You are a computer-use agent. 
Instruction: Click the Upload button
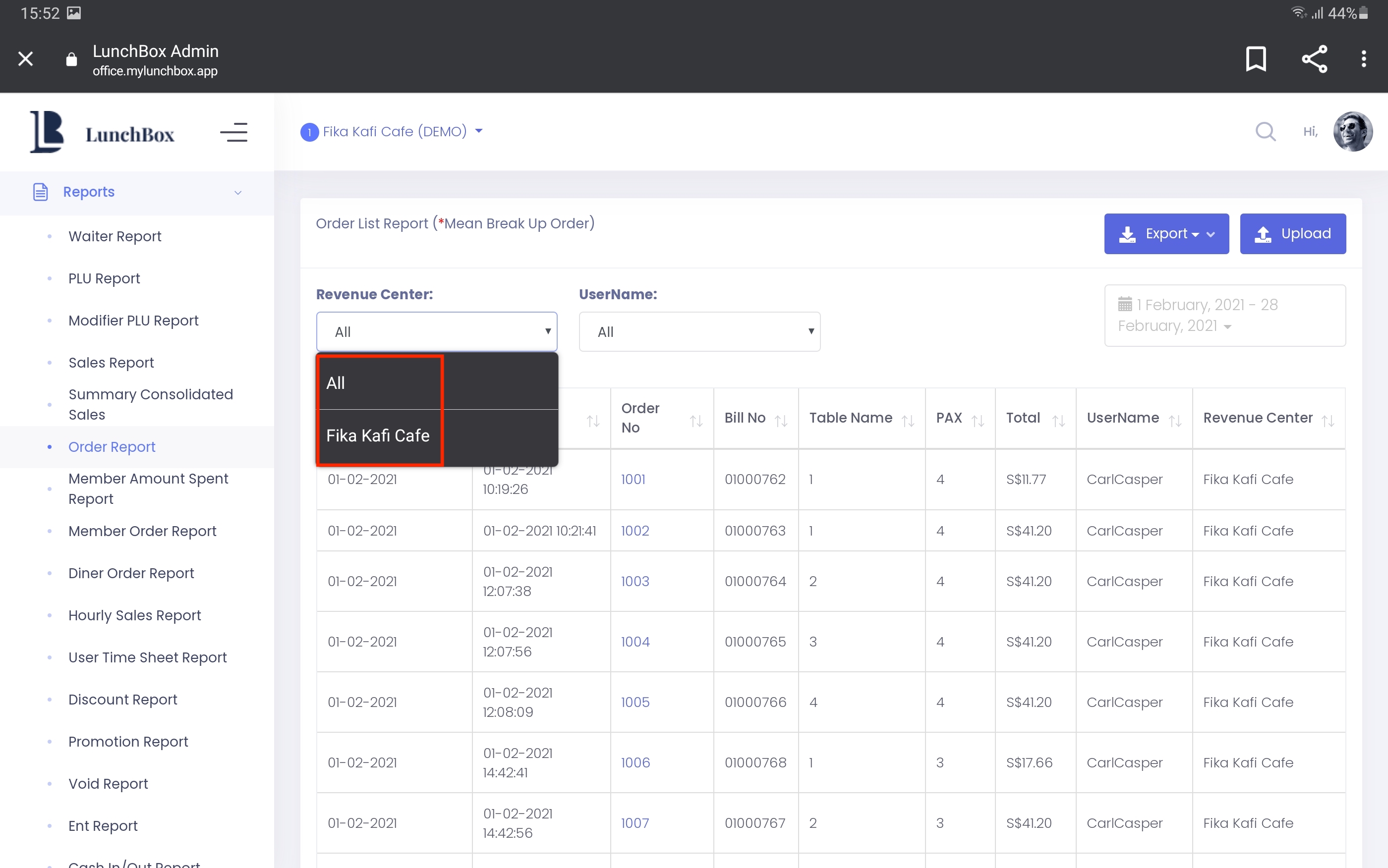(x=1292, y=234)
